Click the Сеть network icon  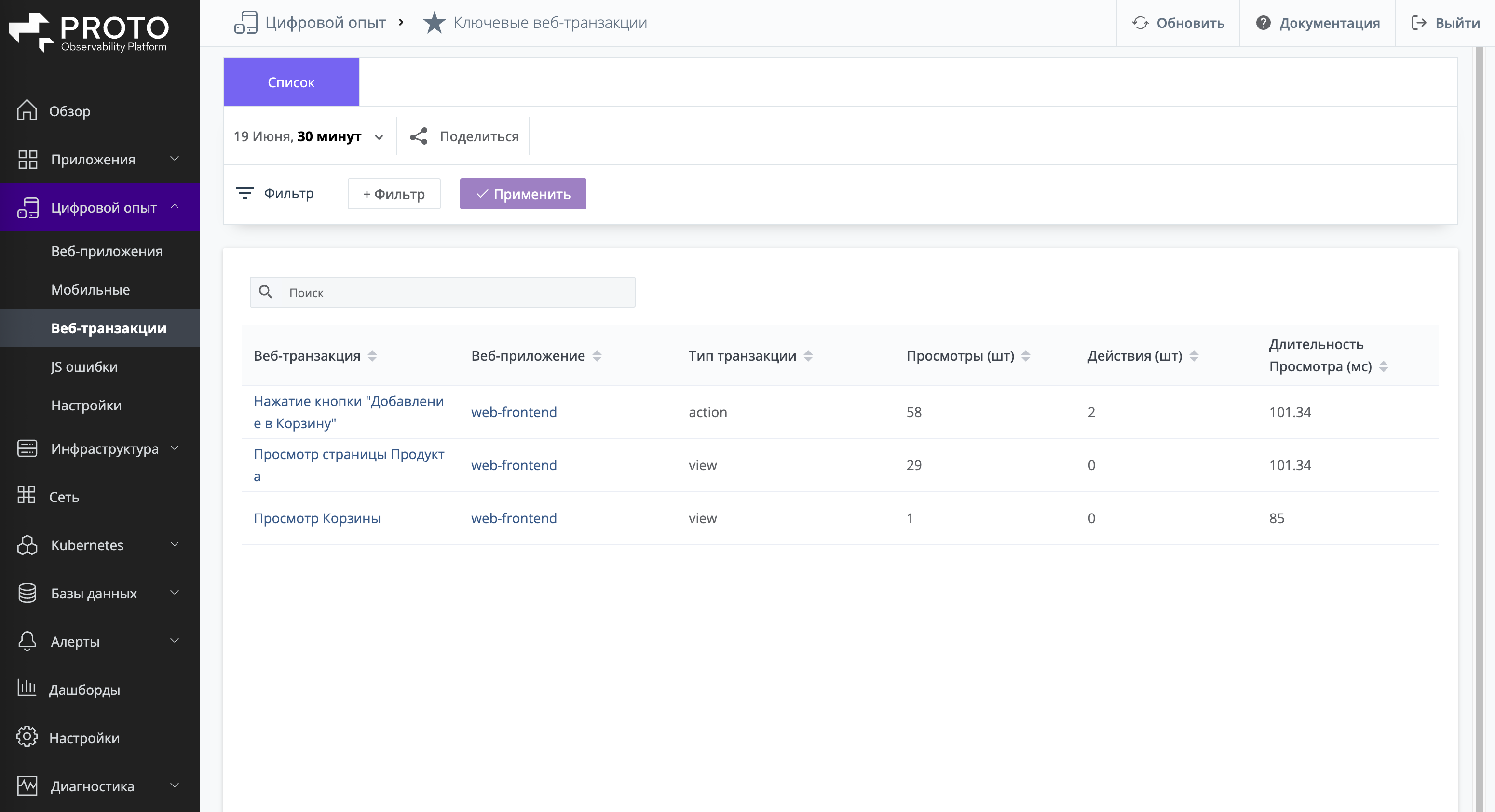click(26, 495)
